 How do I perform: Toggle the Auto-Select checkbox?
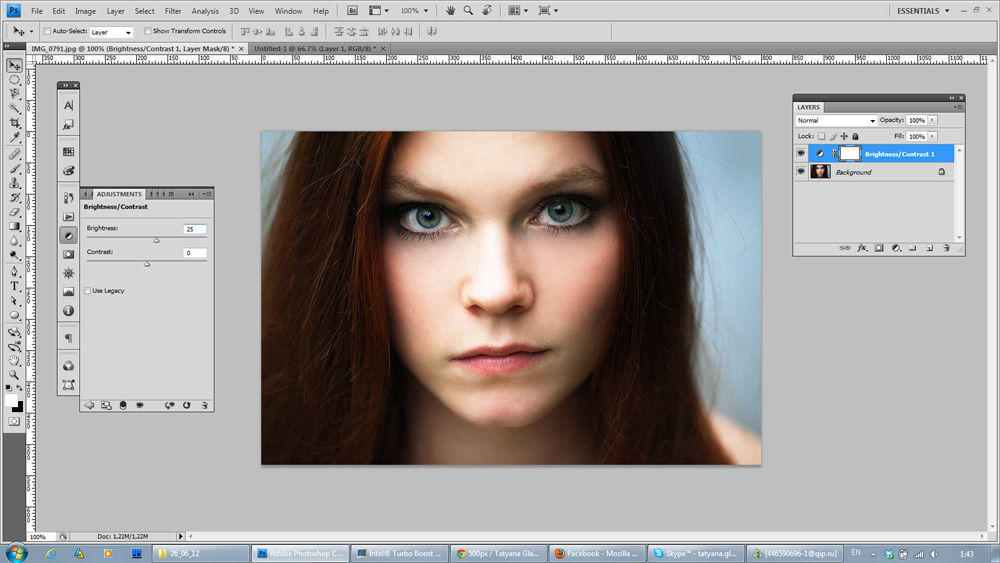pos(47,32)
